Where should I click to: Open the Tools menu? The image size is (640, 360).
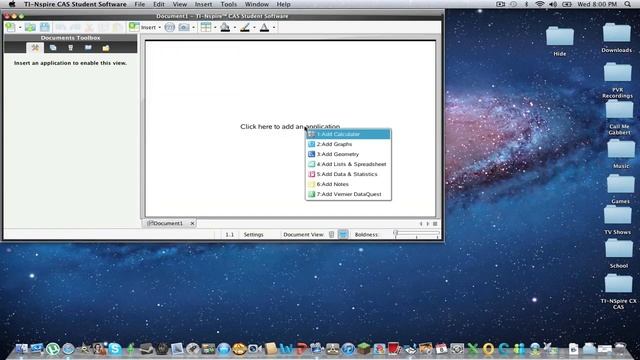[229, 4]
